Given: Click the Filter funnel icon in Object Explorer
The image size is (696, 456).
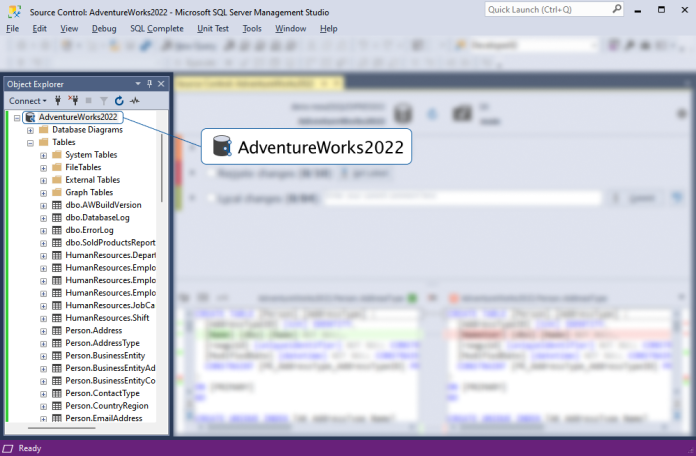Looking at the screenshot, I should 103,101.
